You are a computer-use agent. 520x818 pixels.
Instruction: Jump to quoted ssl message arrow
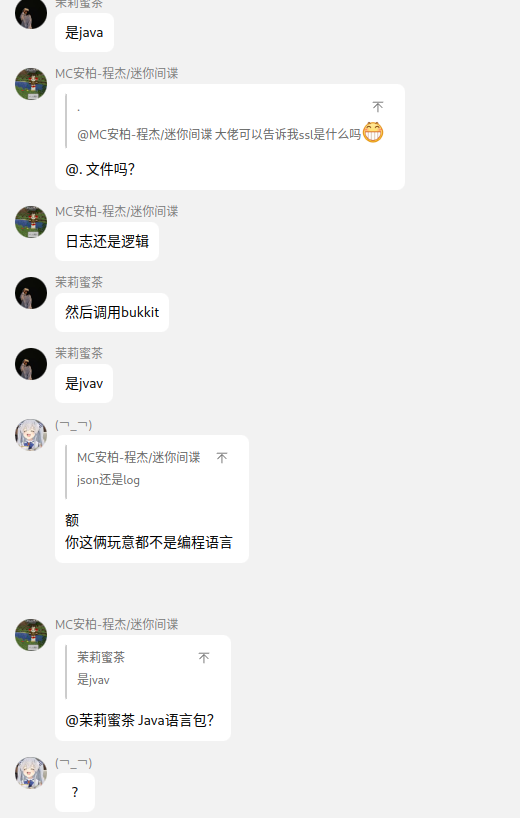(378, 107)
